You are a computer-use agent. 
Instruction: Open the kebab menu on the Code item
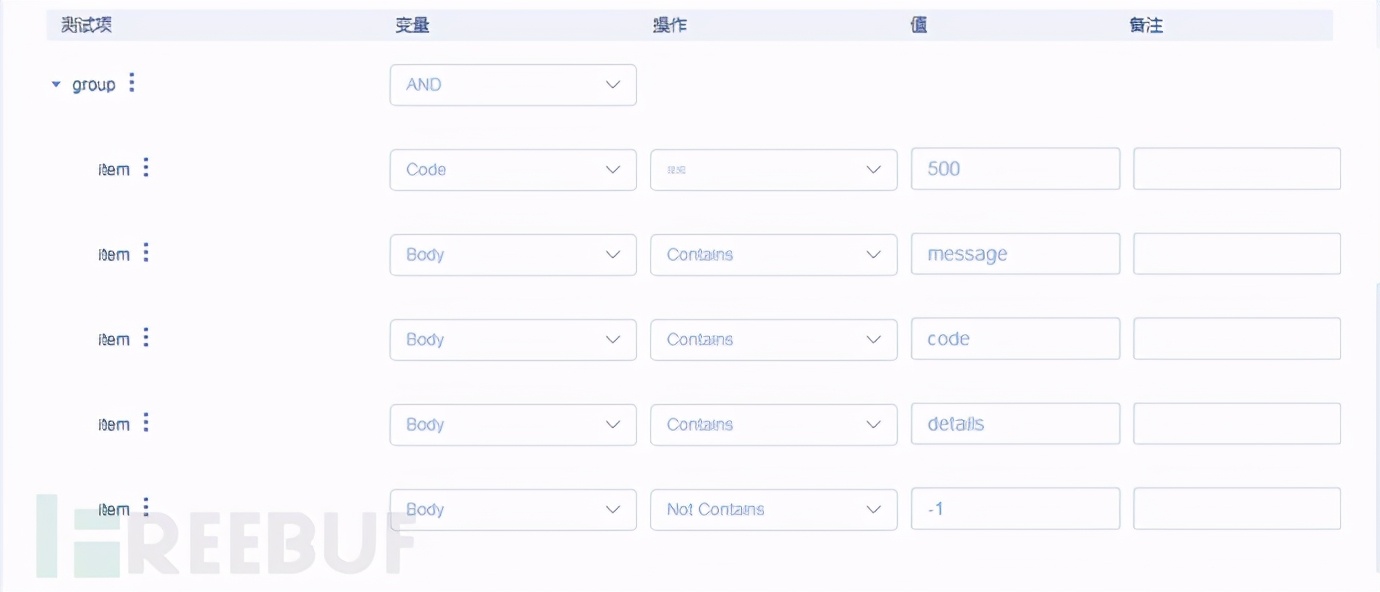(x=146, y=168)
